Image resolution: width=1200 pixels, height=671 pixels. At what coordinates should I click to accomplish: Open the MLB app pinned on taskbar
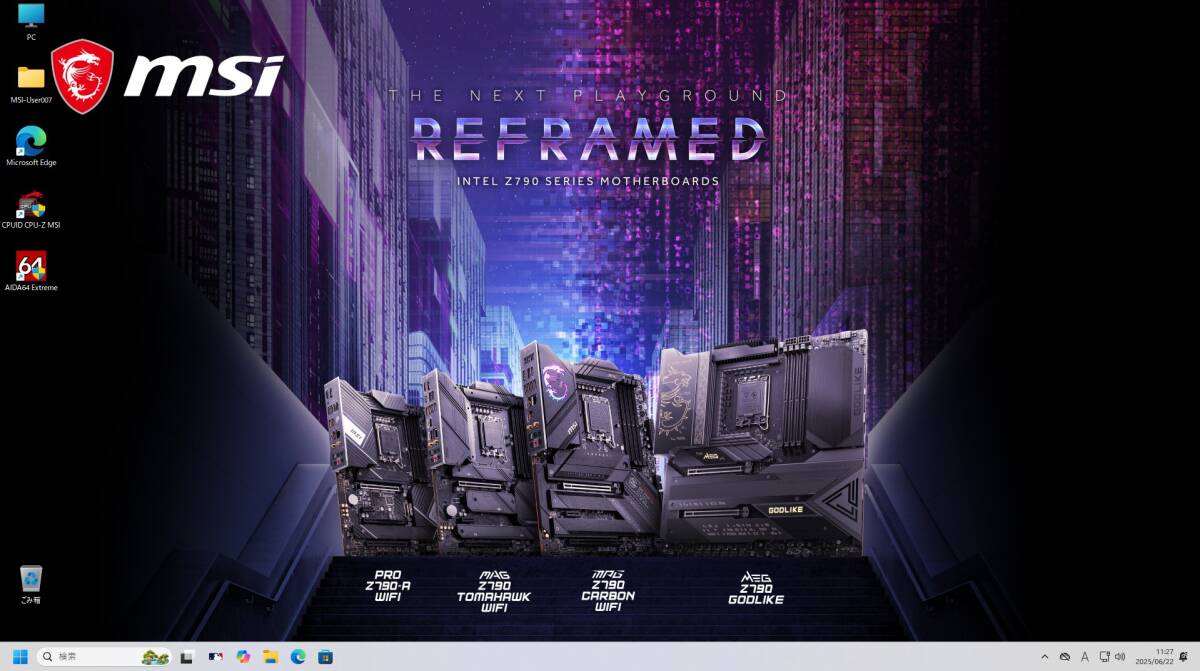click(x=216, y=657)
